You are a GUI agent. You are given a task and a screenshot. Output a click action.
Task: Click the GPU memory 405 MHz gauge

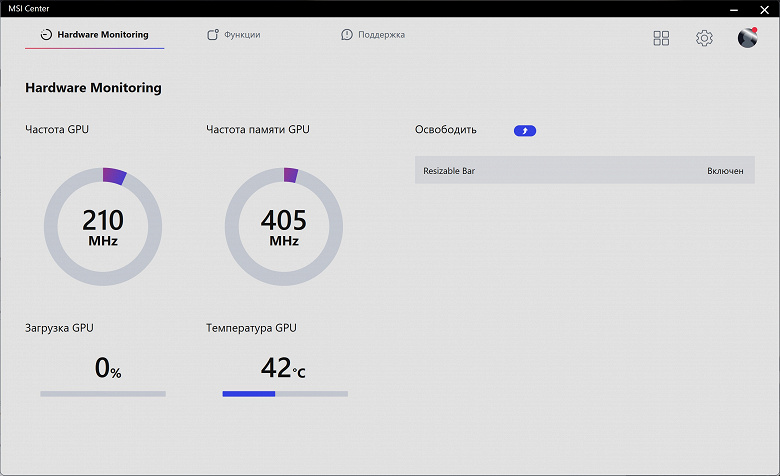coord(283,225)
